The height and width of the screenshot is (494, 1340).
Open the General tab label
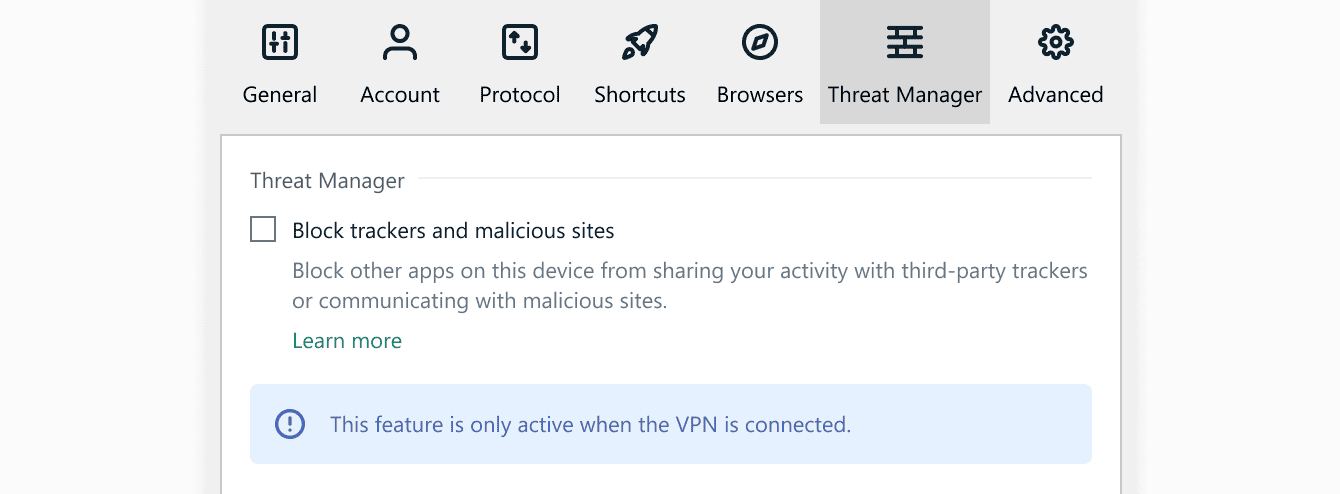280,95
